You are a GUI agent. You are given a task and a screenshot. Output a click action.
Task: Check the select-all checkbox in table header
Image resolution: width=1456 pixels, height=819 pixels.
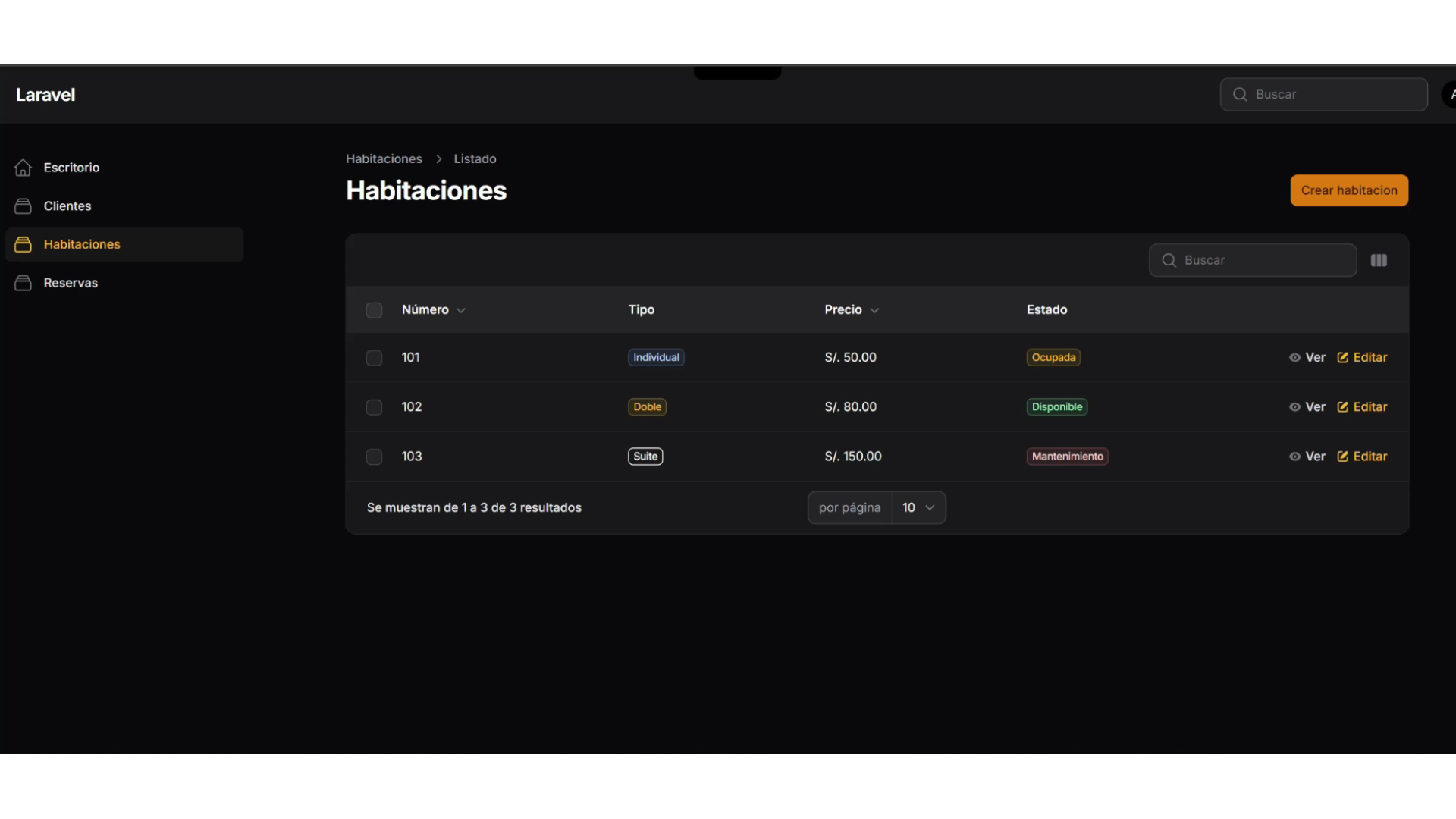pos(374,310)
